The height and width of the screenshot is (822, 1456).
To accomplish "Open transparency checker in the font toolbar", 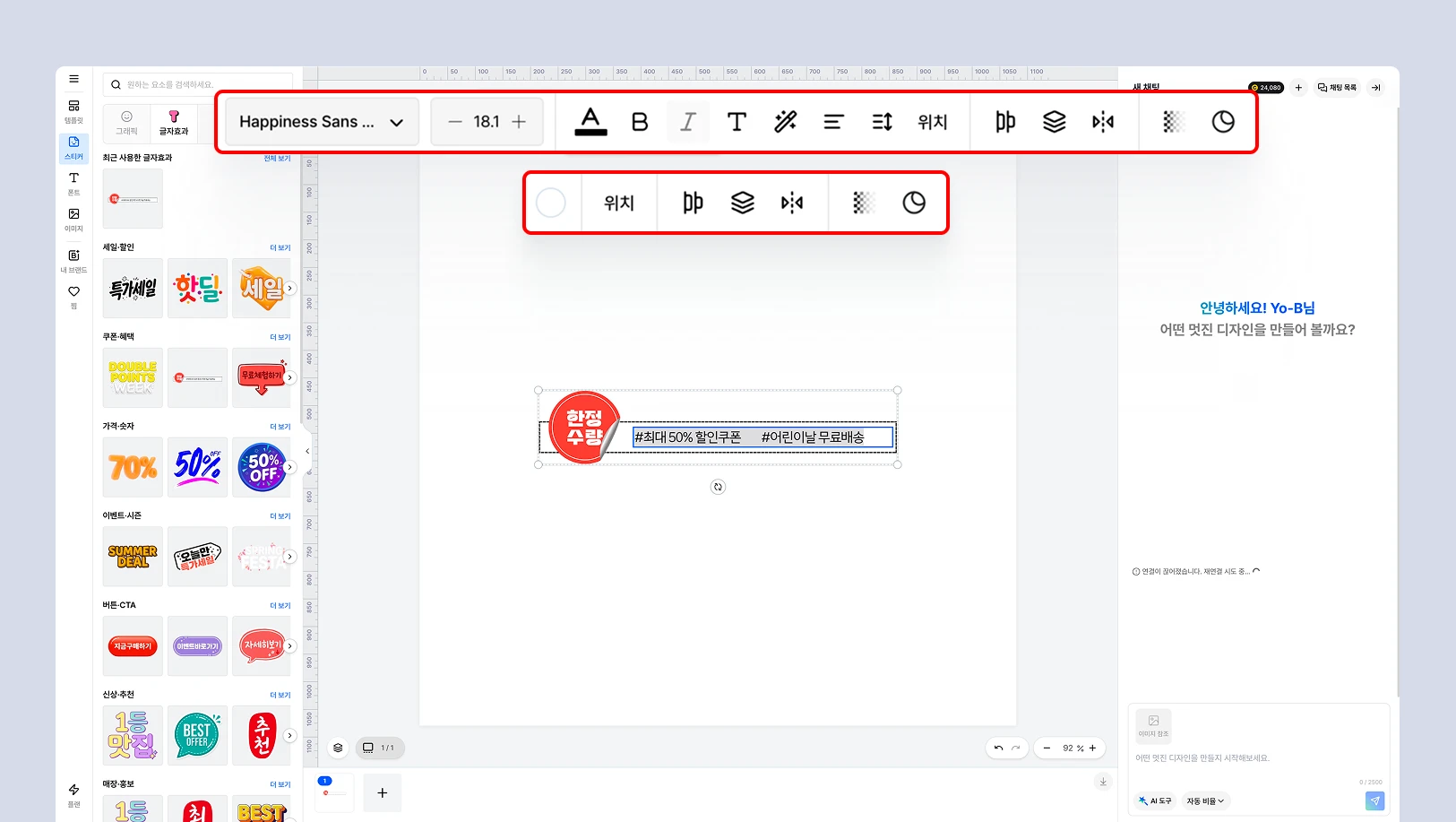I will (1174, 122).
